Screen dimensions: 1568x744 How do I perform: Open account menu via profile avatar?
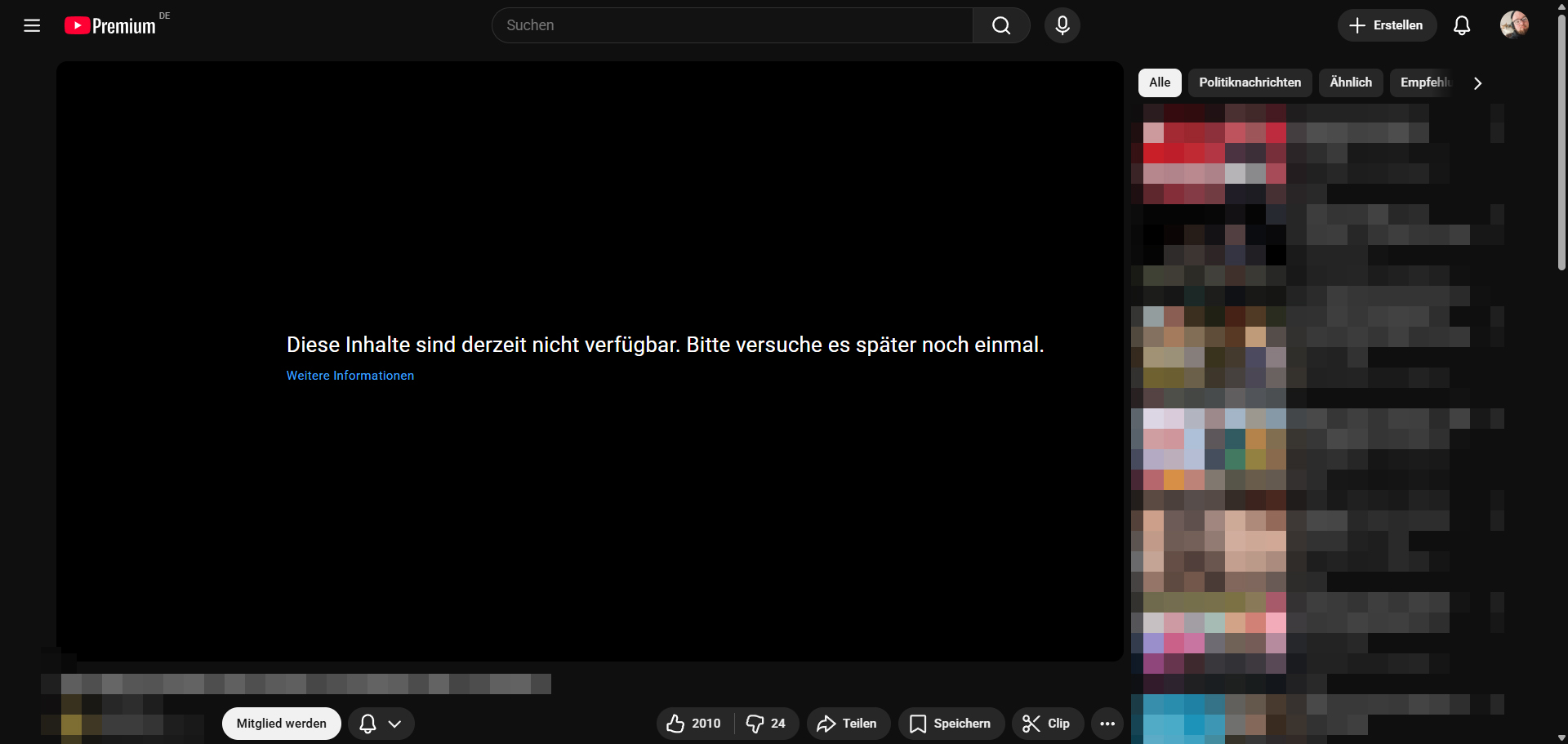[x=1514, y=25]
